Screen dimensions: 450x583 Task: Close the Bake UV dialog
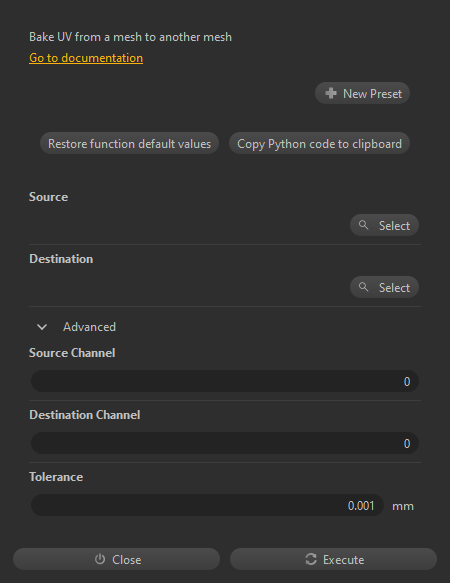coord(116,559)
